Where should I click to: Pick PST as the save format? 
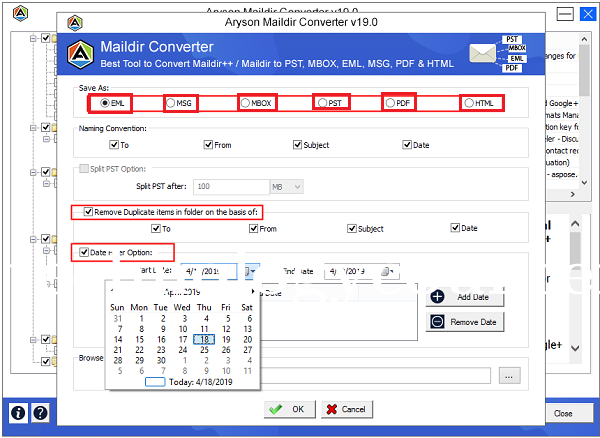click(x=323, y=103)
